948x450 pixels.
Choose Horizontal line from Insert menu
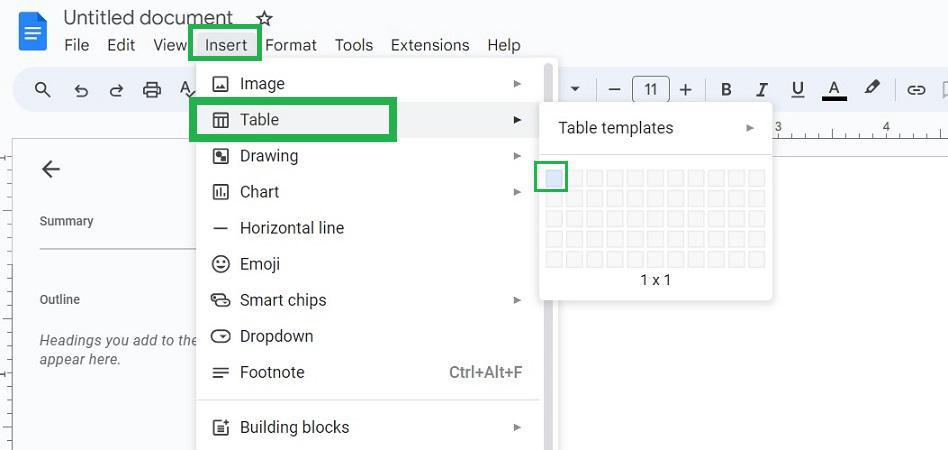292,228
